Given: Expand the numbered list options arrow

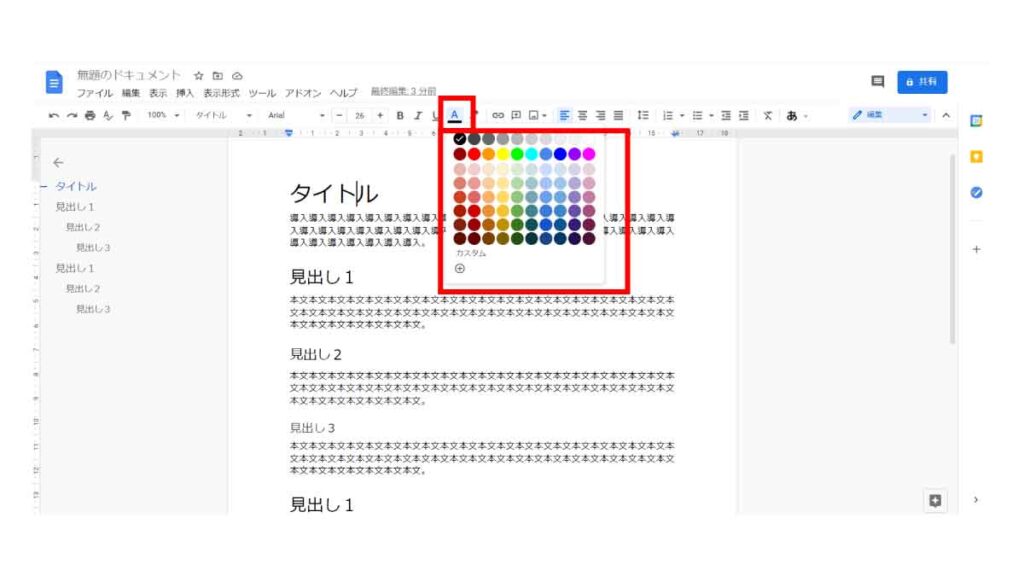Looking at the screenshot, I should [682, 116].
